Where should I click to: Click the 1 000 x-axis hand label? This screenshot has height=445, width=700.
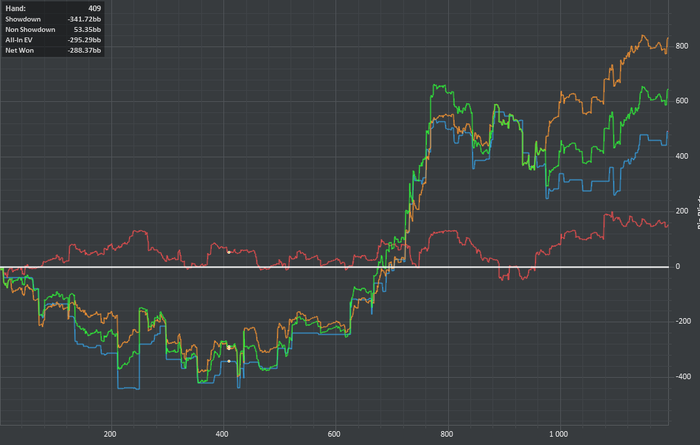click(x=558, y=434)
